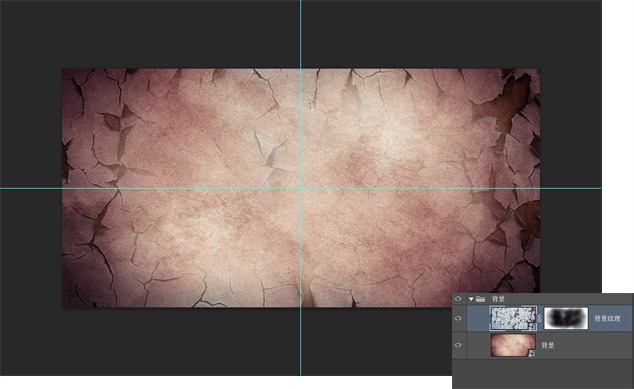The image size is (634, 389).
Task: Click empty area below layers to deselect
Action: click(542, 374)
